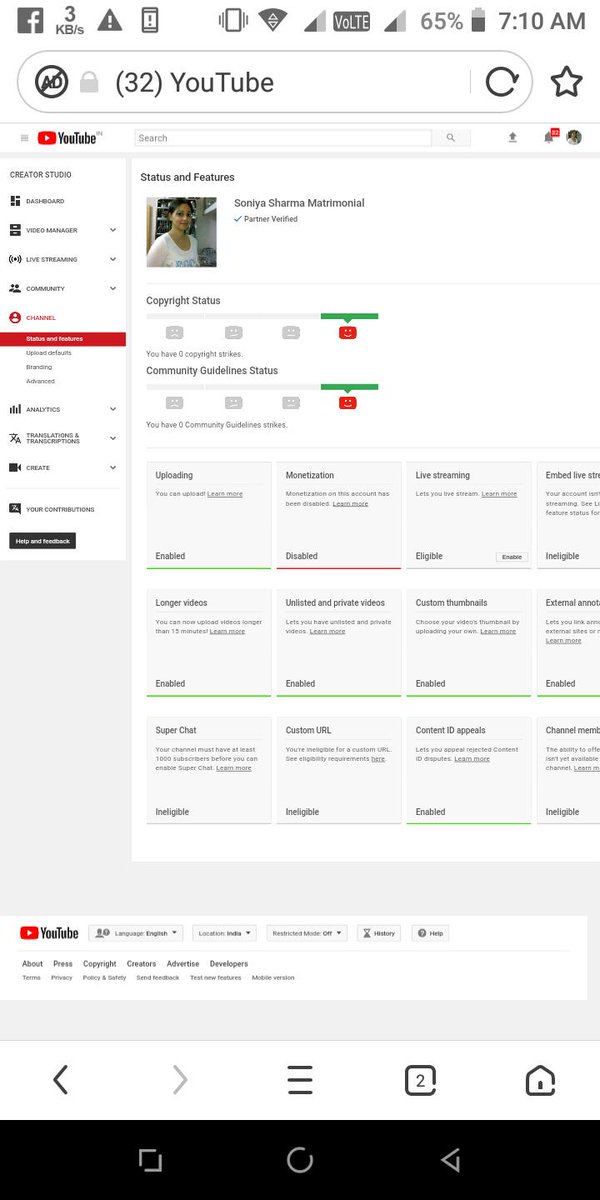600x1200 pixels.
Task: Open the Help button in the footer
Action: (x=430, y=933)
